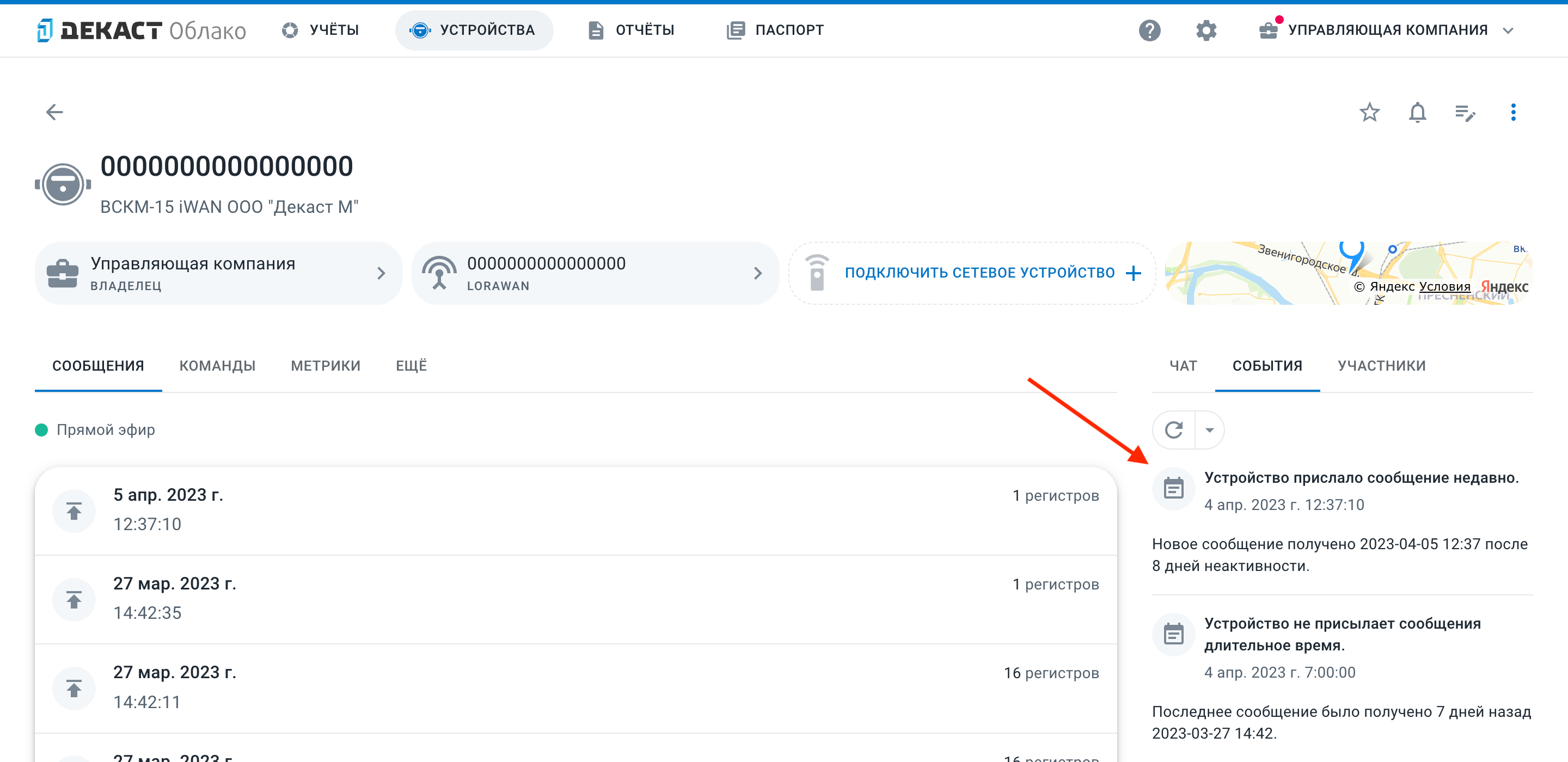Click upload icon of 14:42:11 message
Screen dimensions: 1568x762
(73, 688)
